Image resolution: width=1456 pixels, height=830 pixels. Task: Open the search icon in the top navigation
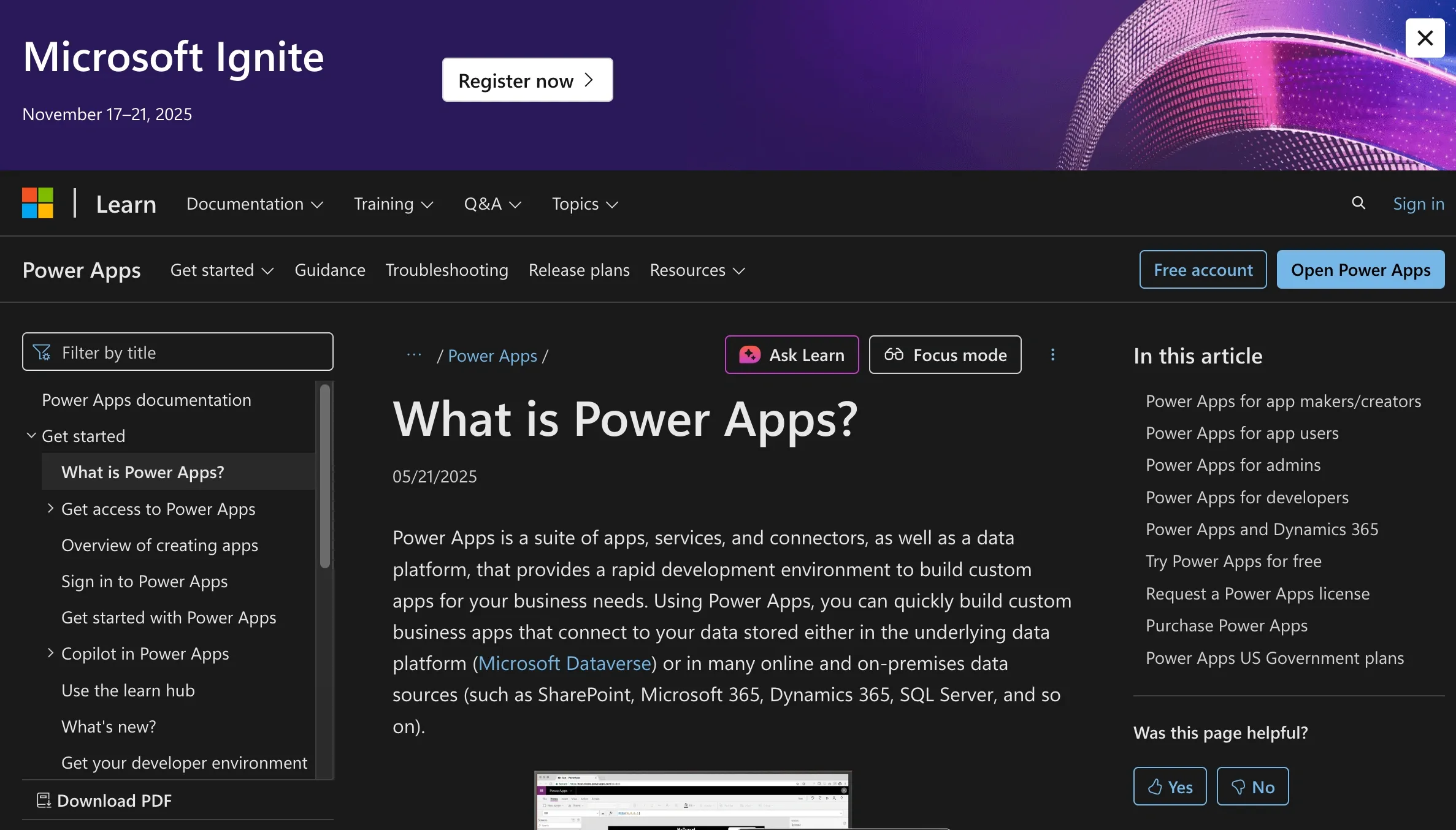(1358, 204)
